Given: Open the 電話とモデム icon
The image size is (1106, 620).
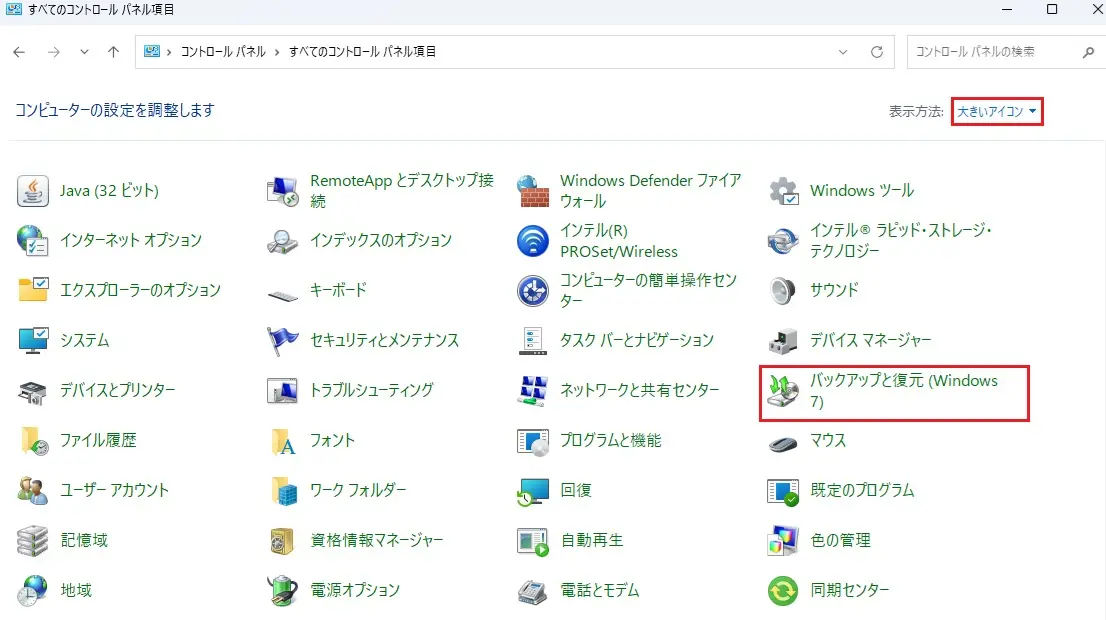Looking at the screenshot, I should pyautogui.click(x=533, y=592).
